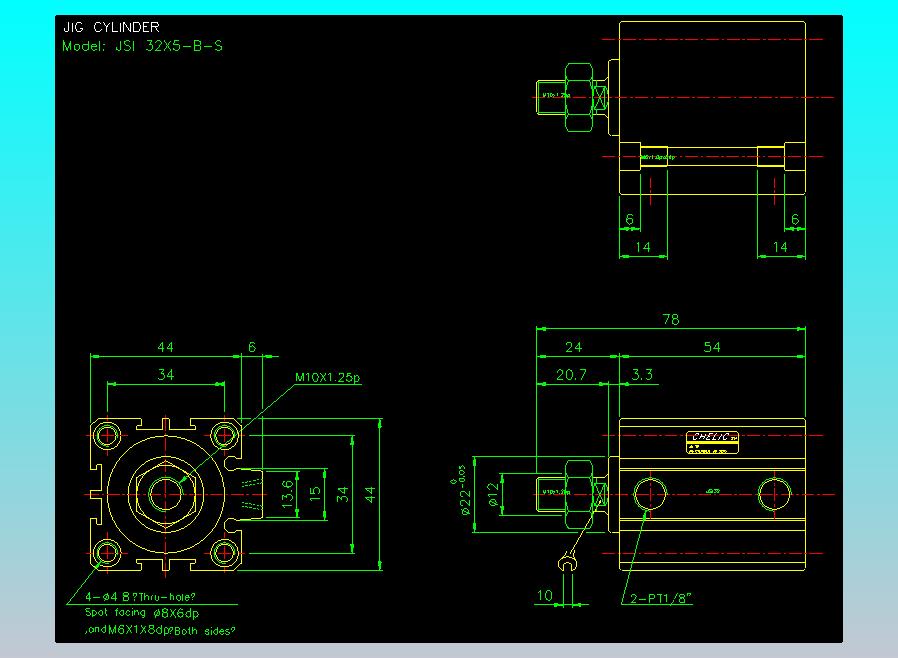This screenshot has height=658, width=898.
Task: Select the hex nut center in front view
Action: tap(165, 493)
